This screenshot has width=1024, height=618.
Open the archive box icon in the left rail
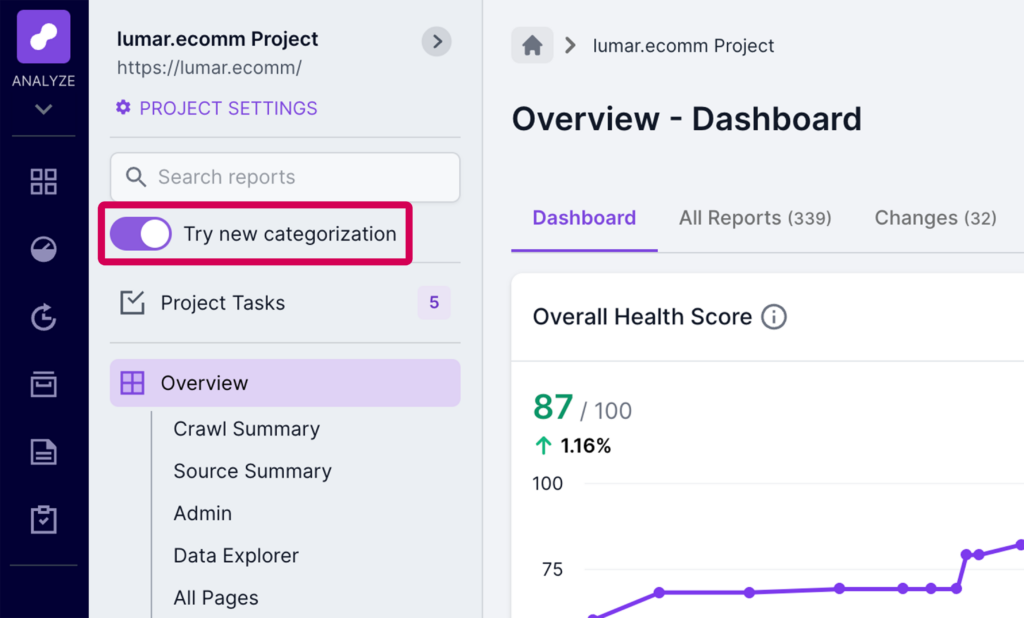tap(43, 384)
